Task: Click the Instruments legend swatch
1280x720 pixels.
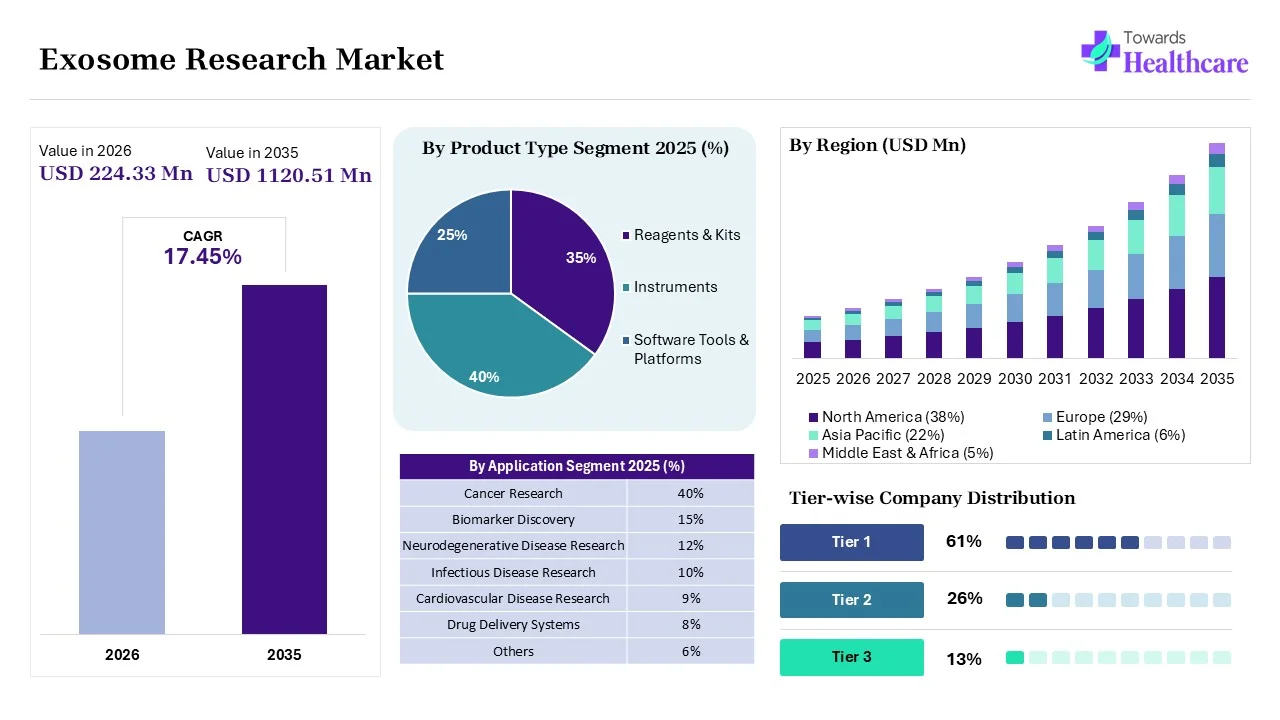Action: (x=626, y=287)
